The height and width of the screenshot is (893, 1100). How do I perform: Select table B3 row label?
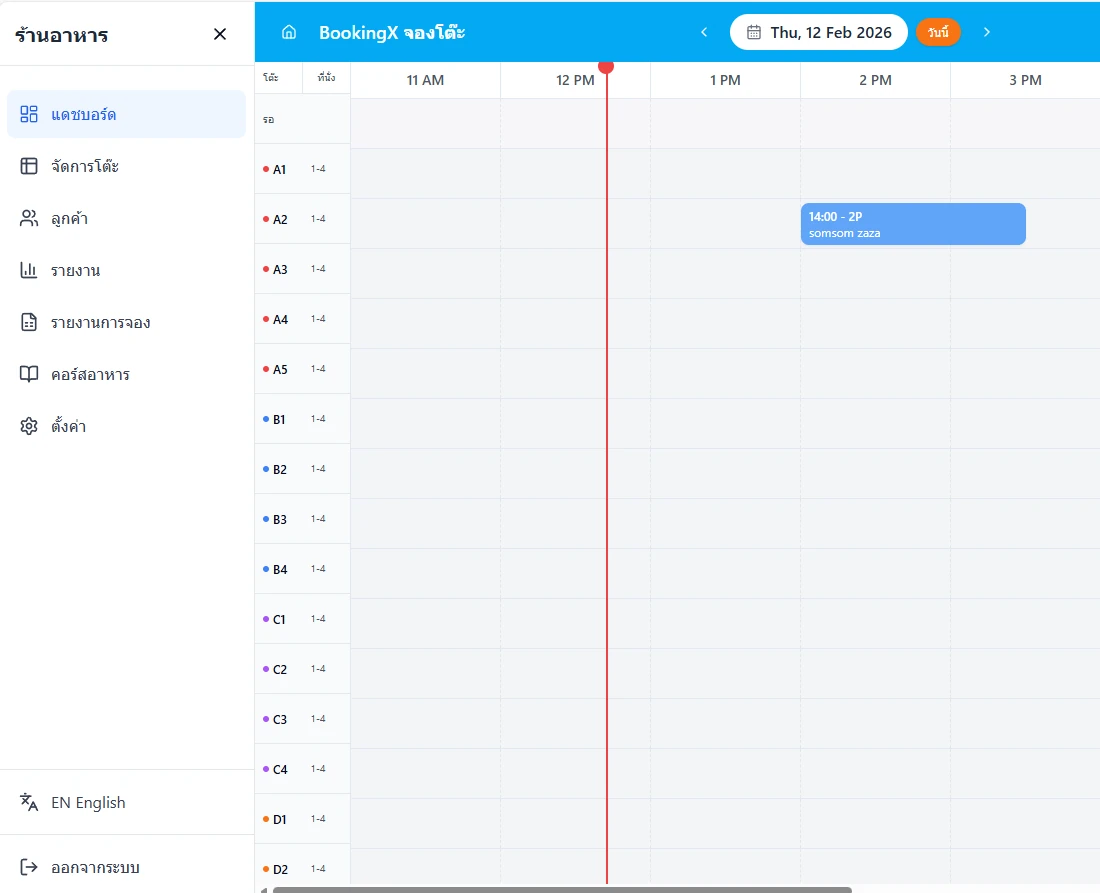point(280,519)
